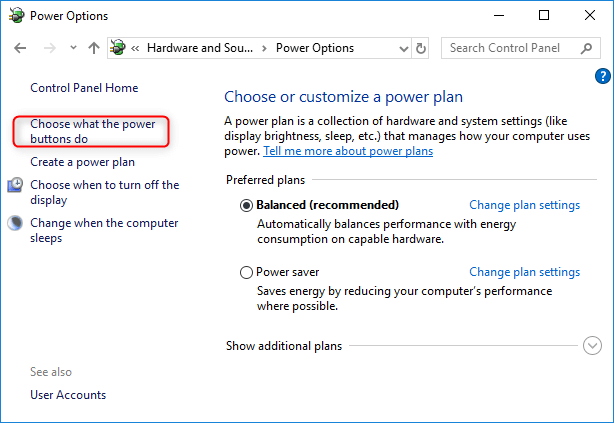Click the sleep moon icon
Image resolution: width=614 pixels, height=423 pixels.
click(x=16, y=223)
